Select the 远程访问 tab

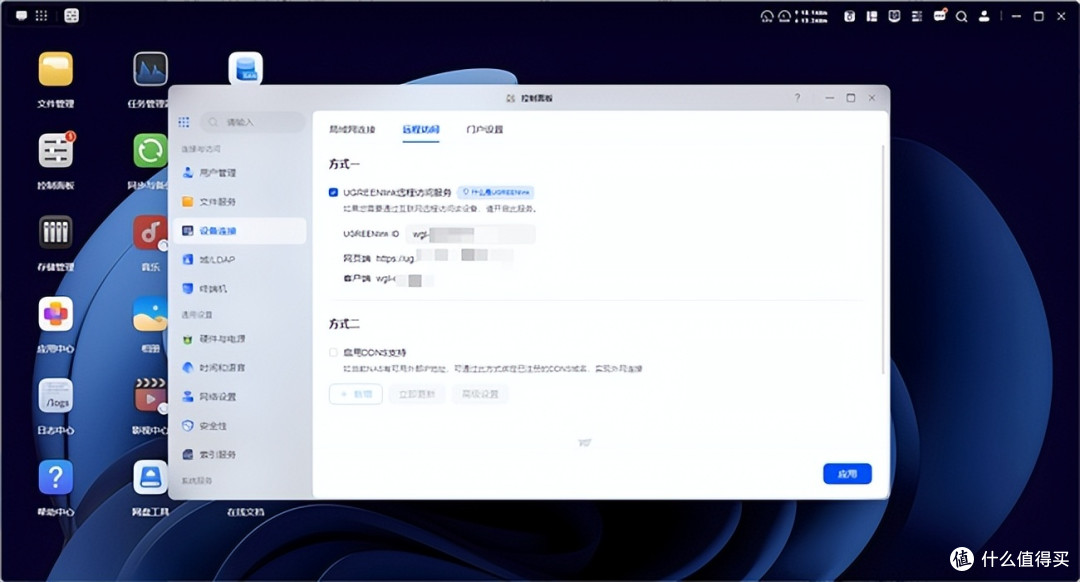[x=421, y=129]
